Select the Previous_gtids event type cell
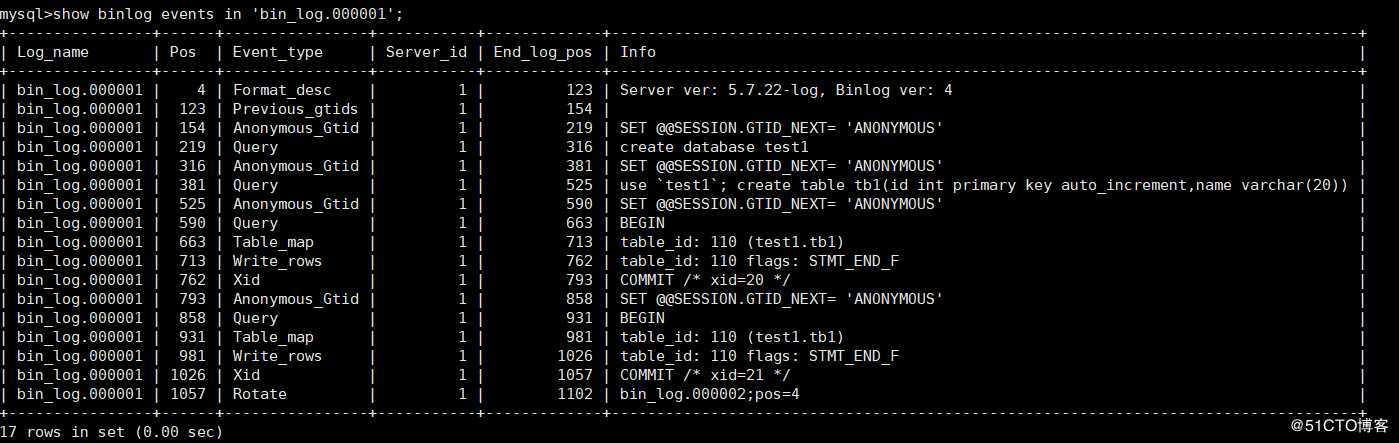The height and width of the screenshot is (443, 1399). point(295,109)
